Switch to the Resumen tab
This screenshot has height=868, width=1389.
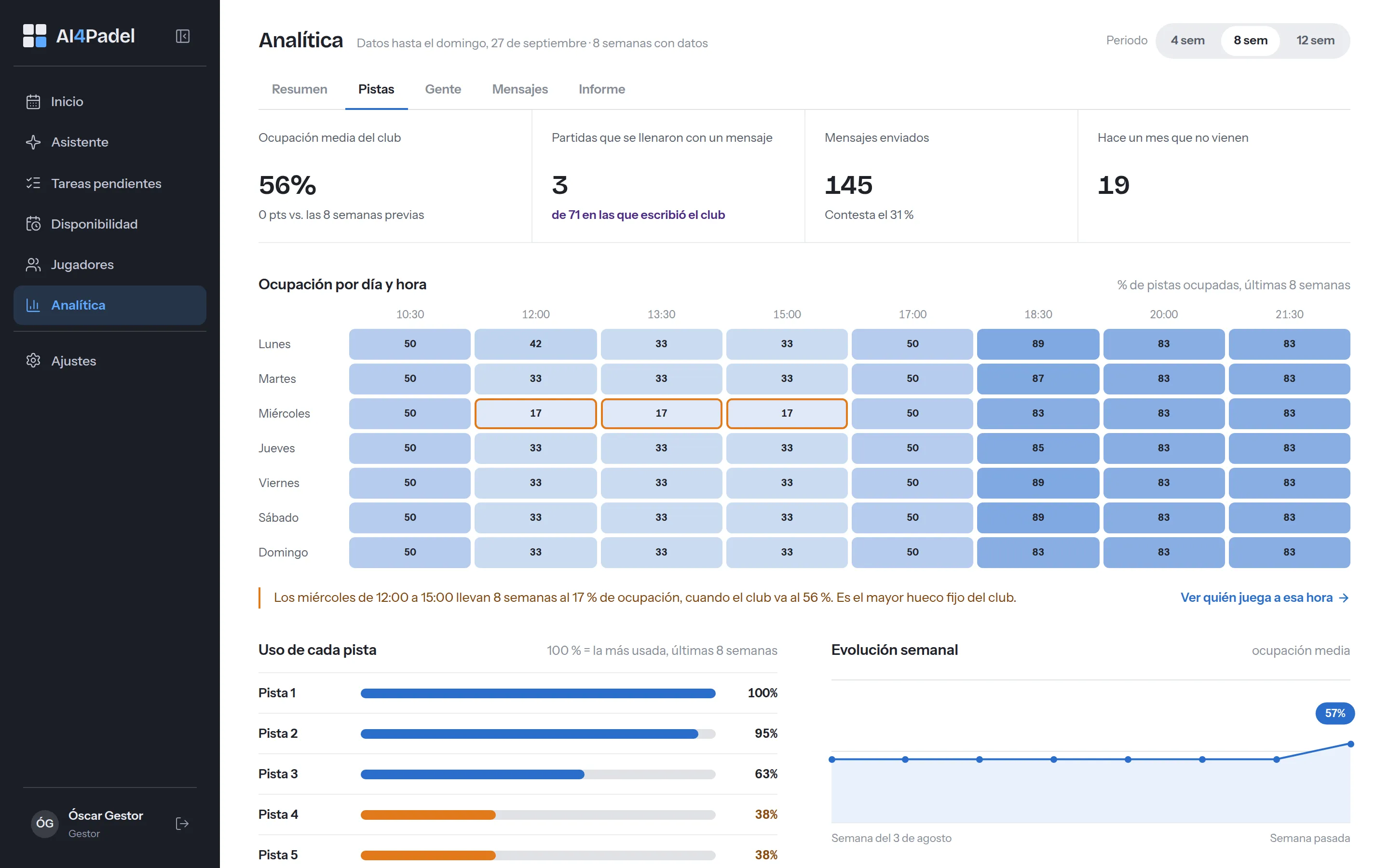pyautogui.click(x=299, y=90)
